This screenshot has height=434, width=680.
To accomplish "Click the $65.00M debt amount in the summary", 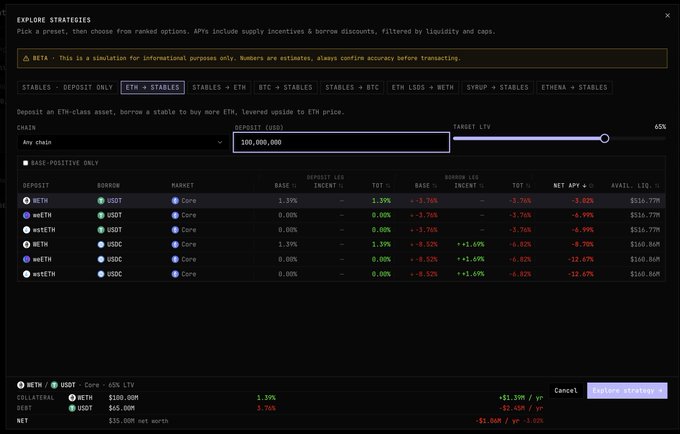I will (122, 408).
